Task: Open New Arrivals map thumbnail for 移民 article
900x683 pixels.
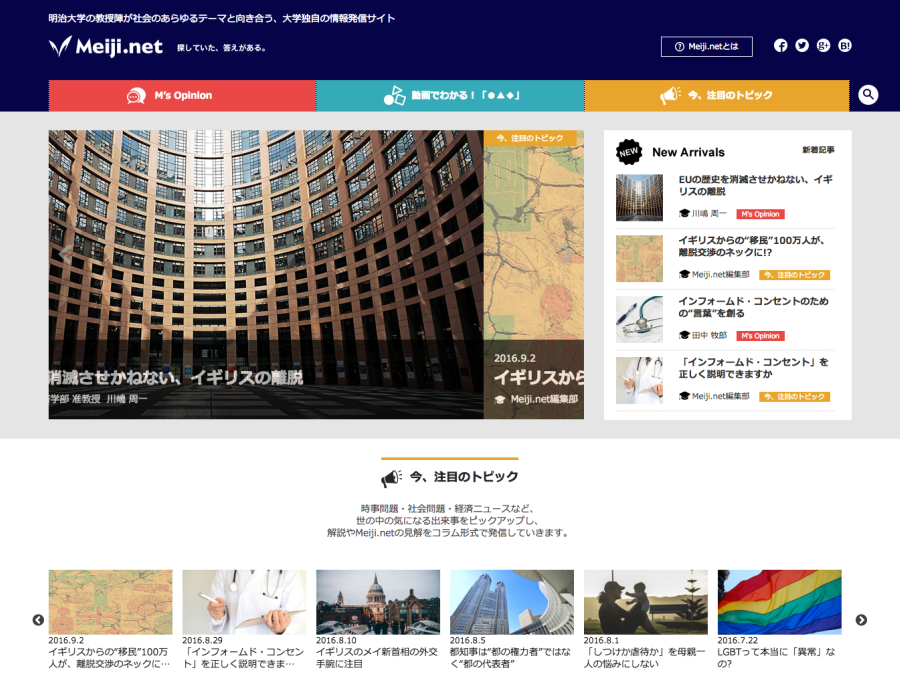Action: pos(639,258)
